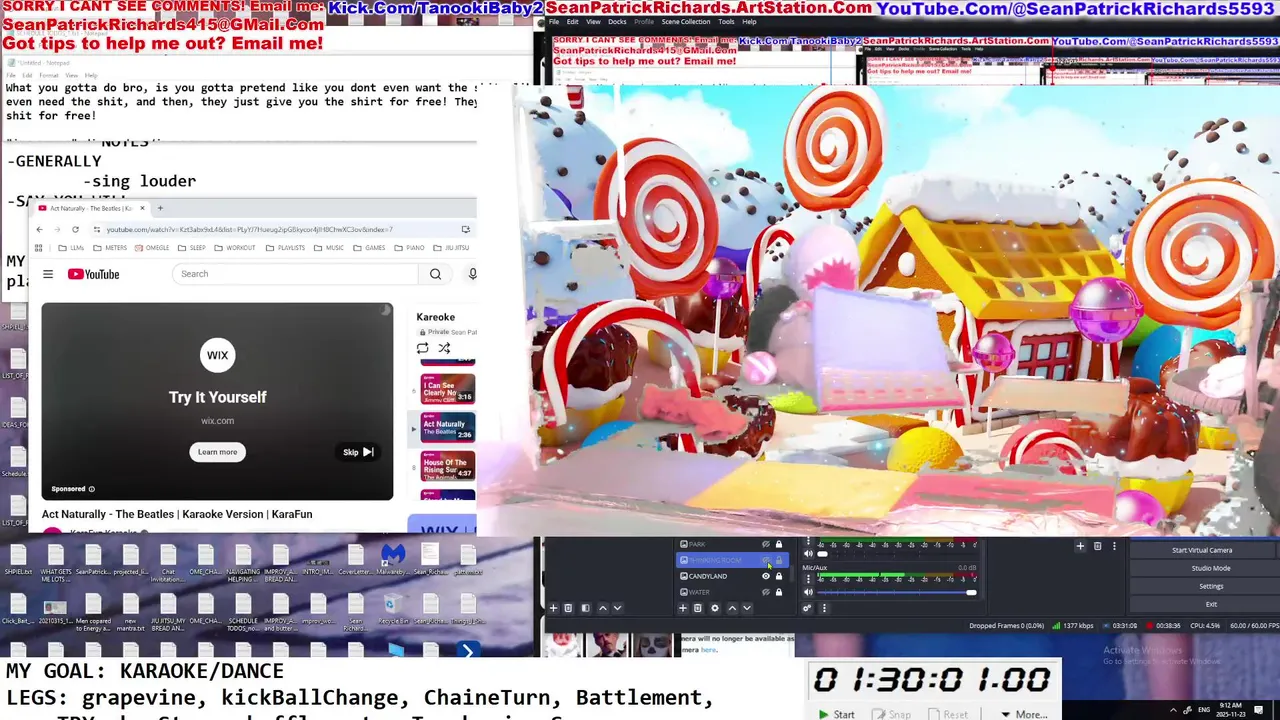Open the GAMES bookmark folder

tap(368, 248)
